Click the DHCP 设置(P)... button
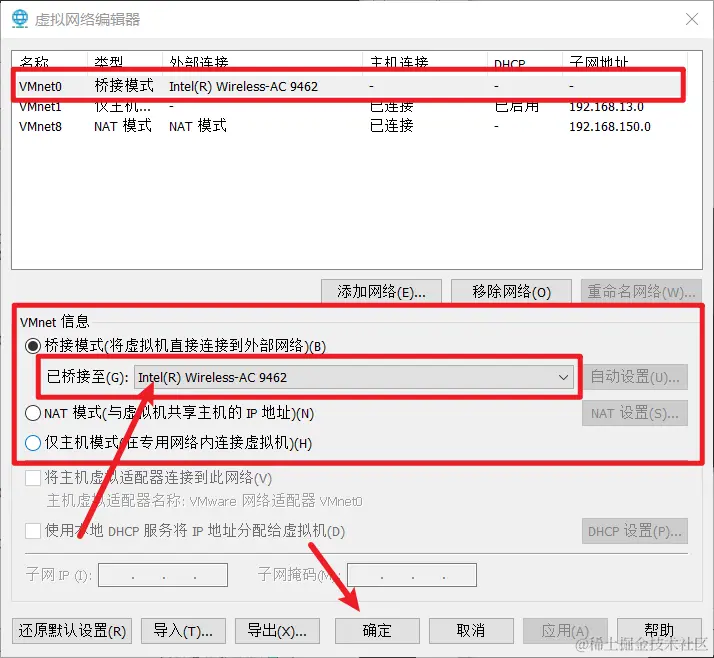This screenshot has width=714, height=658. click(635, 531)
